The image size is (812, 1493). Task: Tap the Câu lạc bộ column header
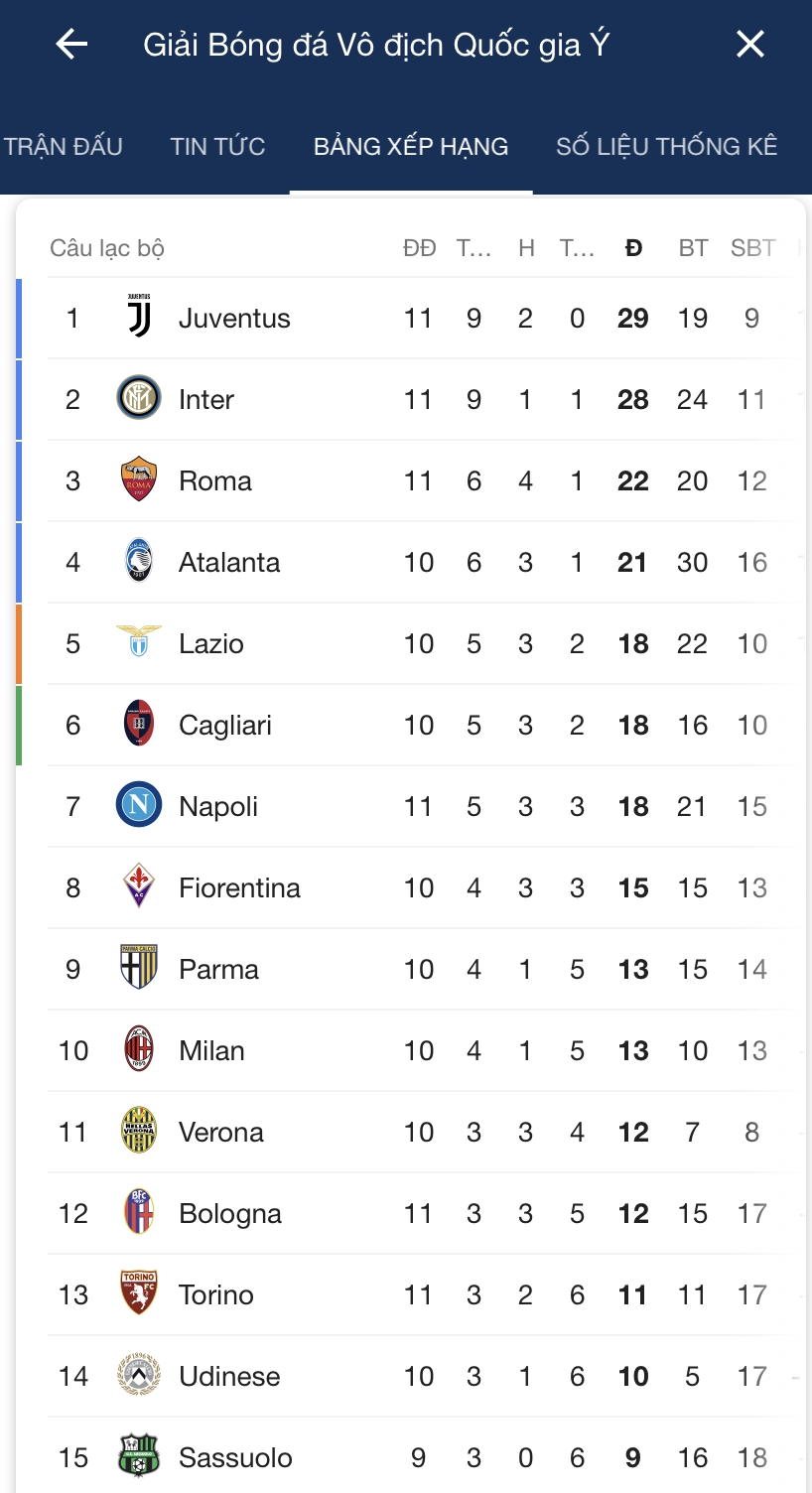pos(107,248)
